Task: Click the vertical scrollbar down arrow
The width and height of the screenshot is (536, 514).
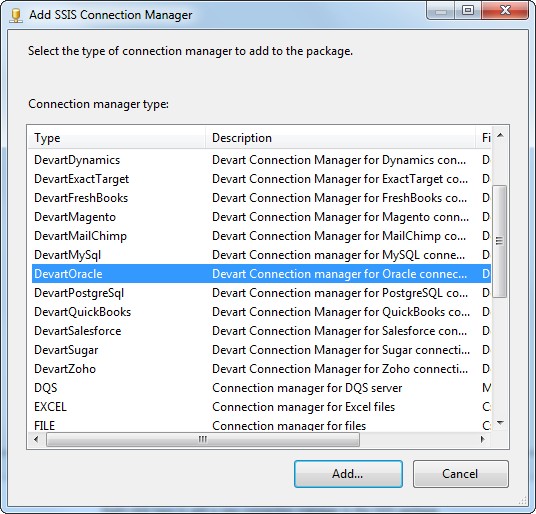Action: click(500, 423)
